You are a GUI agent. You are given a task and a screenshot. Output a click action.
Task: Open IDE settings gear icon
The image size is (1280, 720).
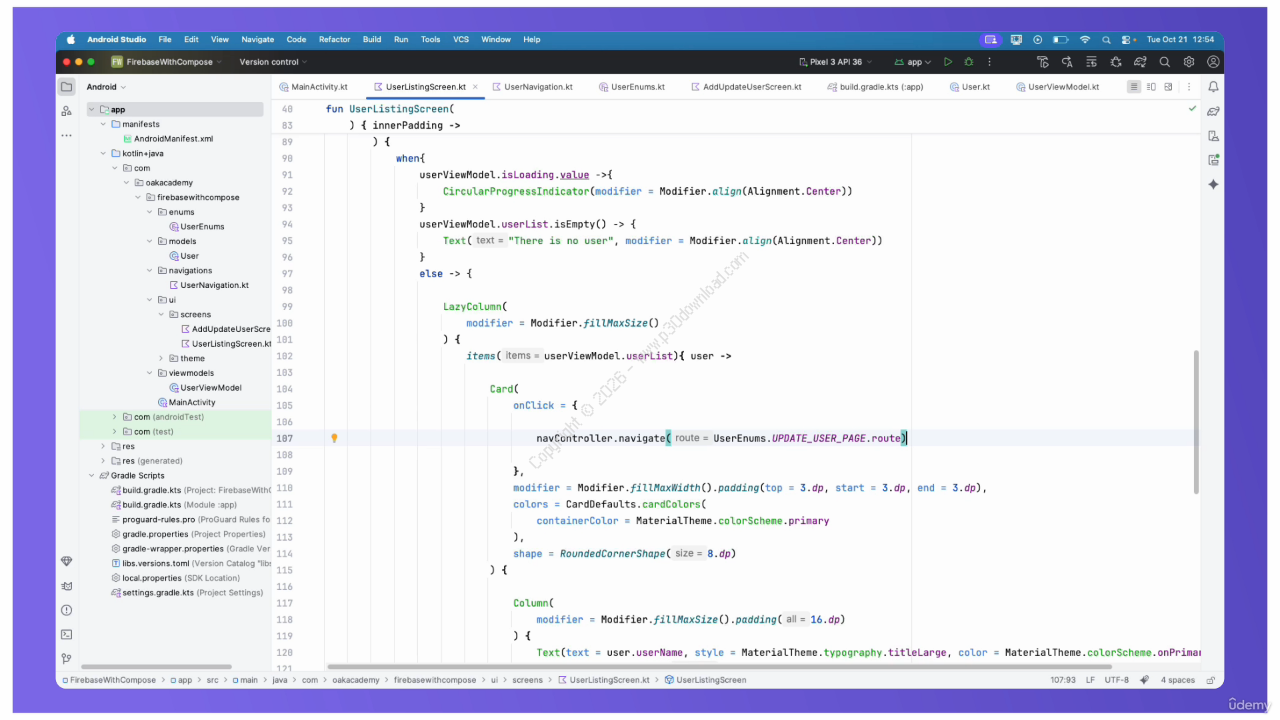[1189, 62]
